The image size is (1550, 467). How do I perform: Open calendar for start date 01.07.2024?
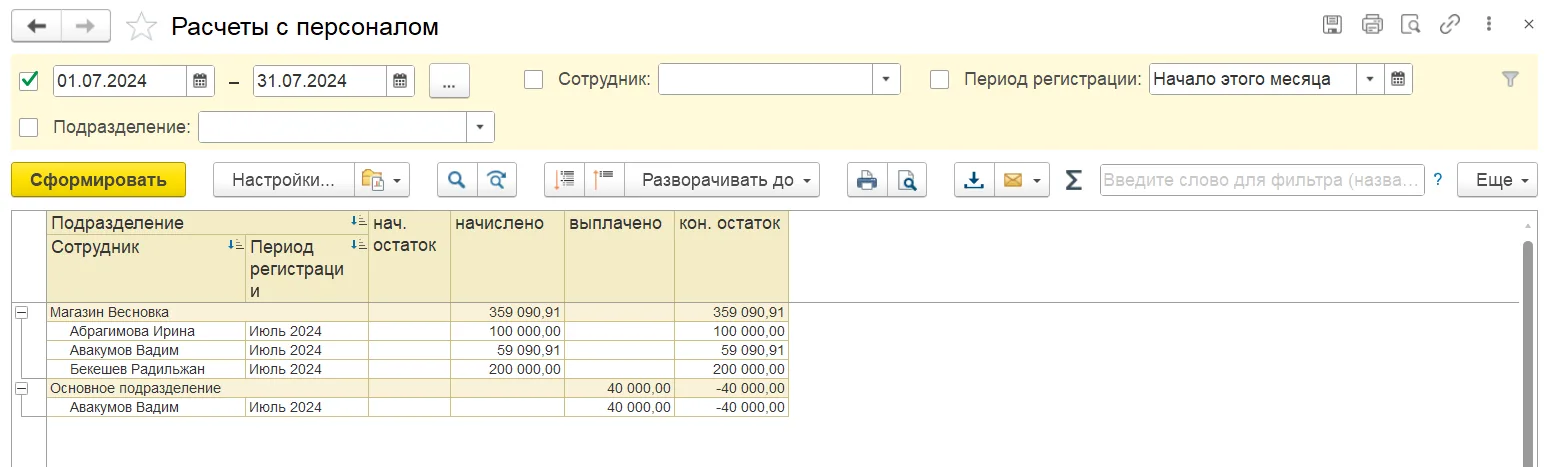[x=200, y=81]
